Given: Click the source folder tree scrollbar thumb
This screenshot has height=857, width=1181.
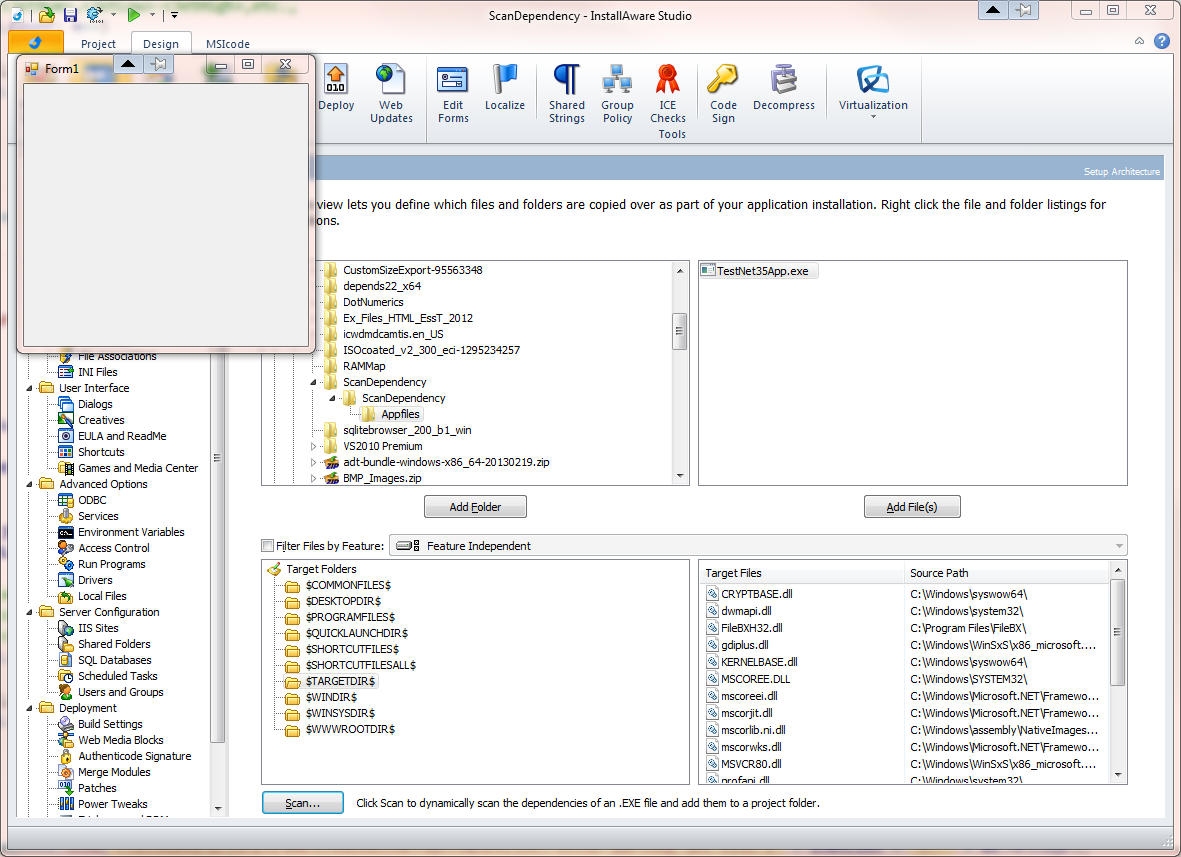Looking at the screenshot, I should (x=679, y=331).
